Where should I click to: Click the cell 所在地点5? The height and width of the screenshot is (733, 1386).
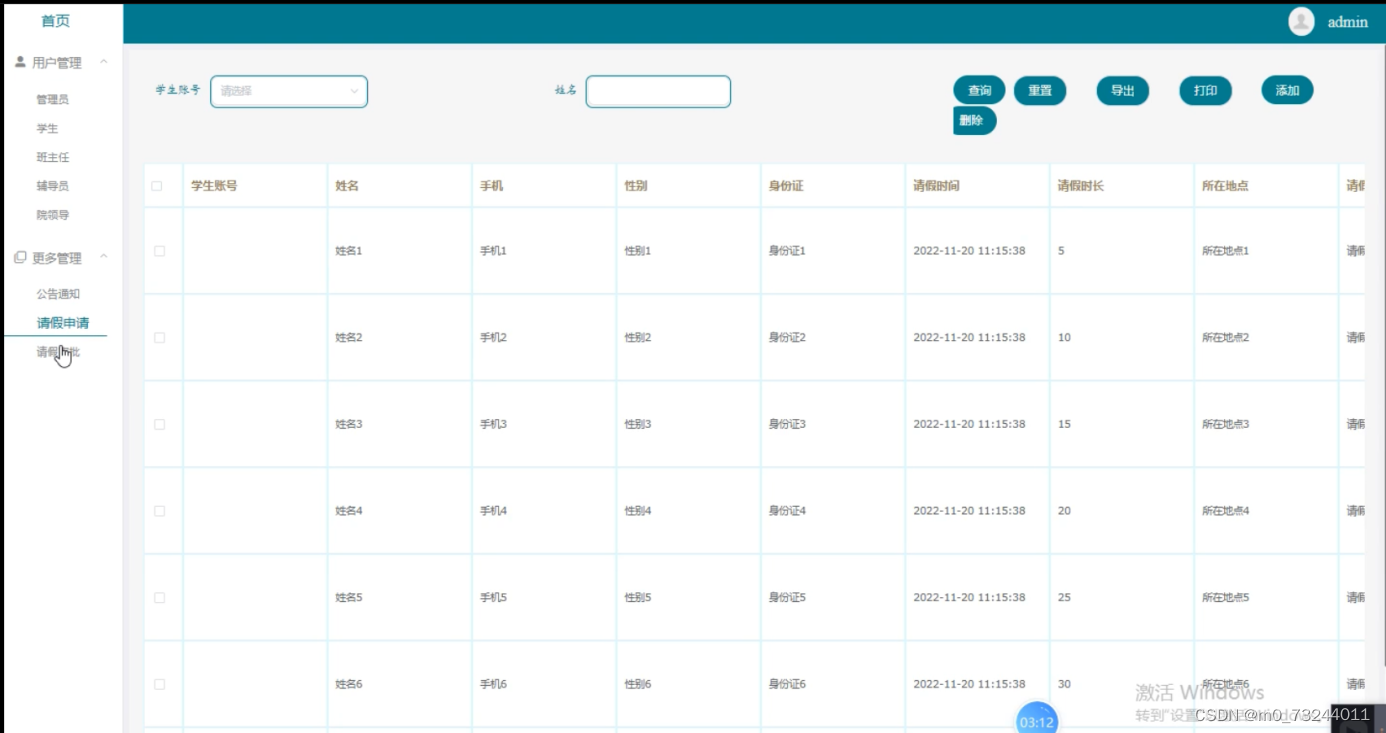click(1226, 597)
